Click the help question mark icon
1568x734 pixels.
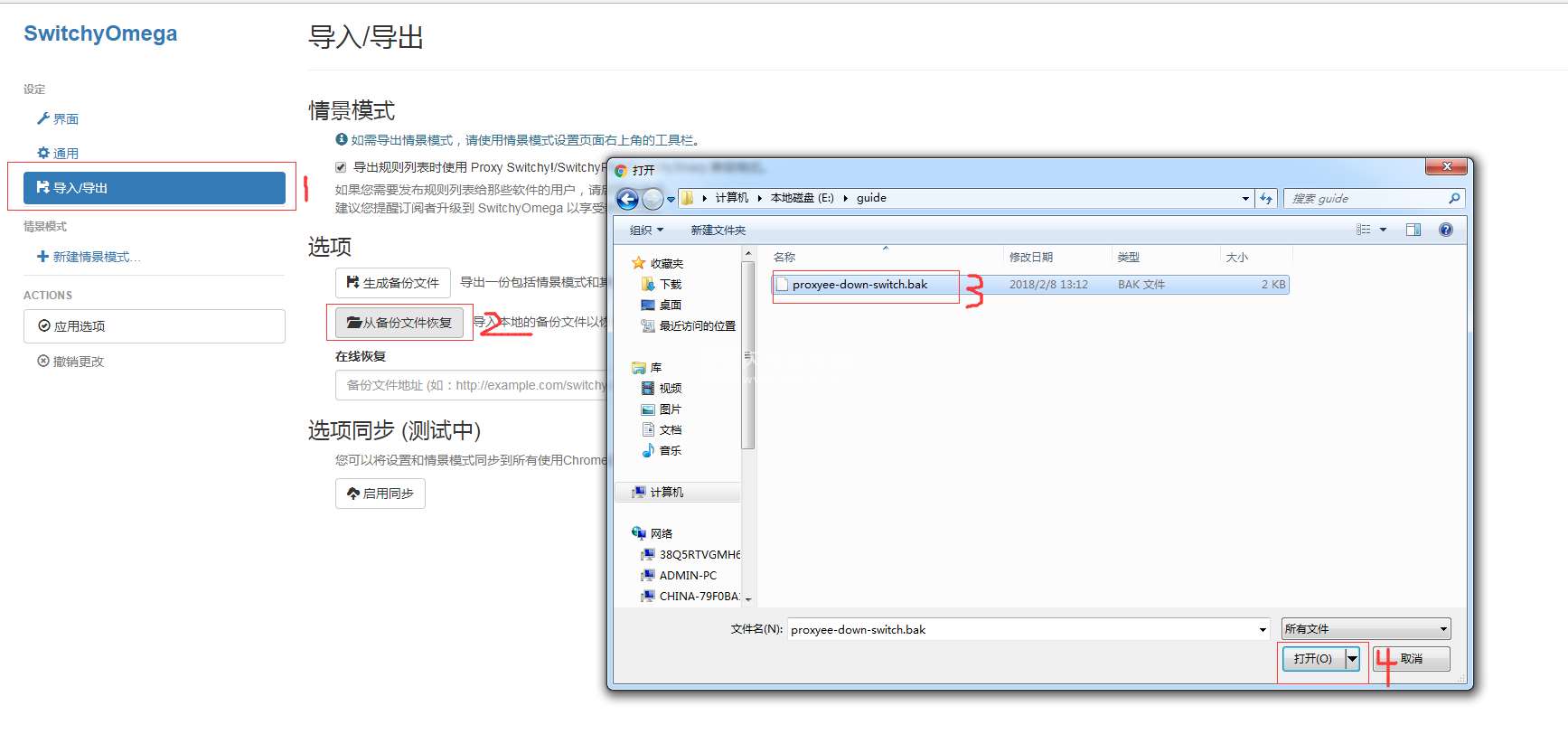tap(1446, 230)
